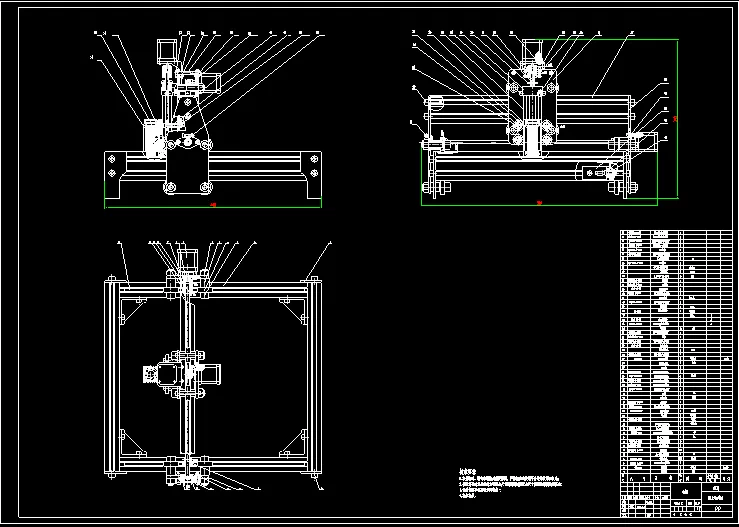Click the carriage assembly in plan view center
This screenshot has height=527, width=739.
(181, 374)
